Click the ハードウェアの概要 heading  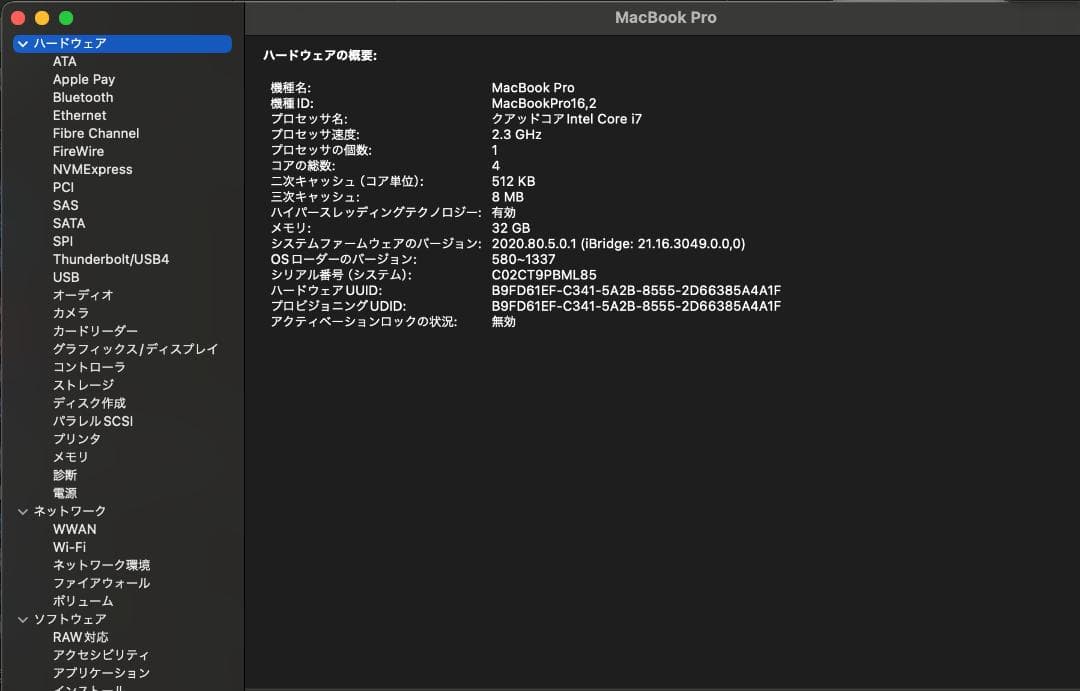click(320, 55)
